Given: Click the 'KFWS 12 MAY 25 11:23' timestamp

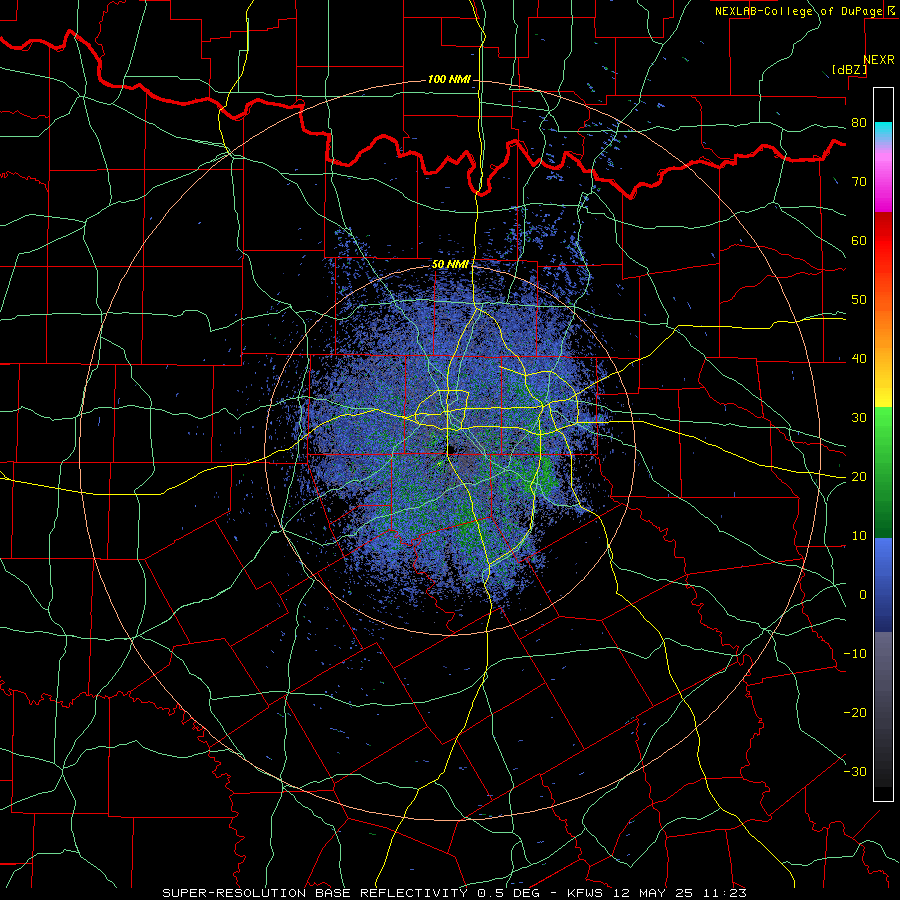Looking at the screenshot, I should pyautogui.click(x=657, y=893).
